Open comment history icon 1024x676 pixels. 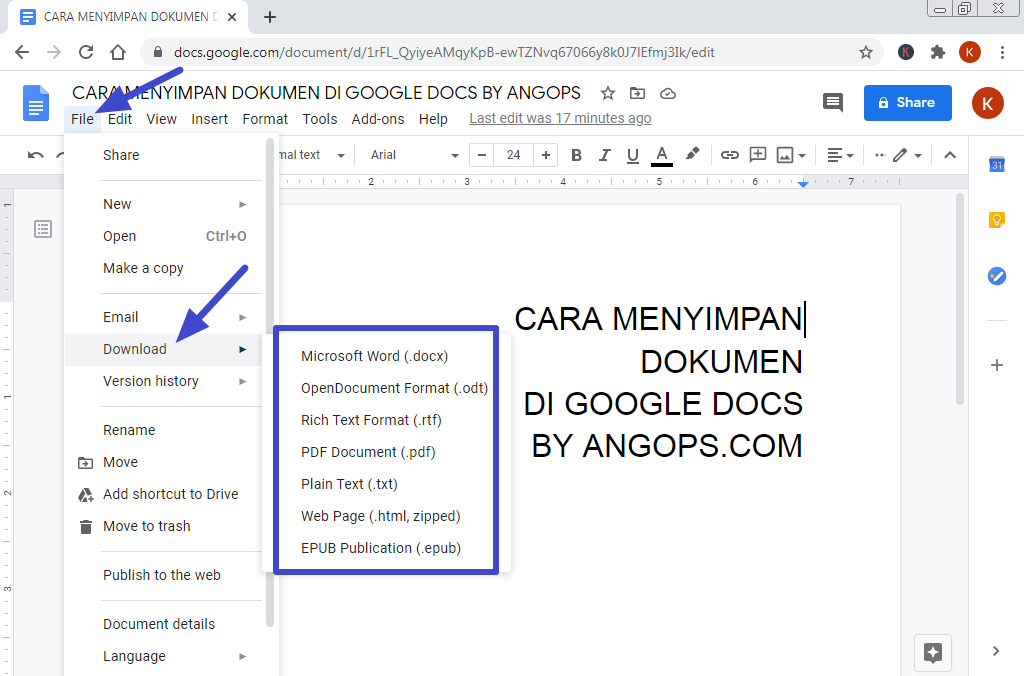(832, 102)
